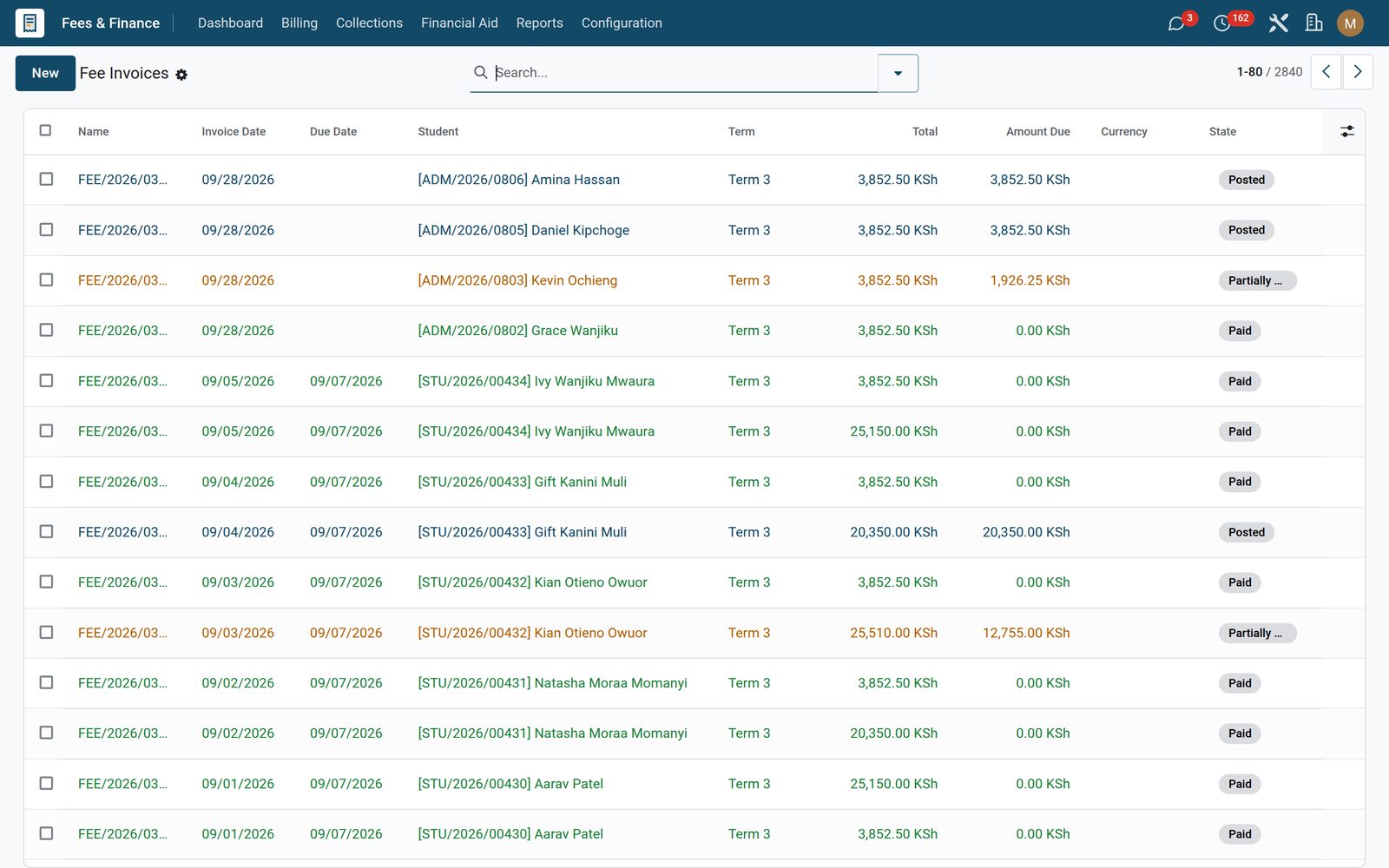Click the Partially status badge for Kevin Ochieng
This screenshot has width=1389, height=868.
pyautogui.click(x=1256, y=280)
